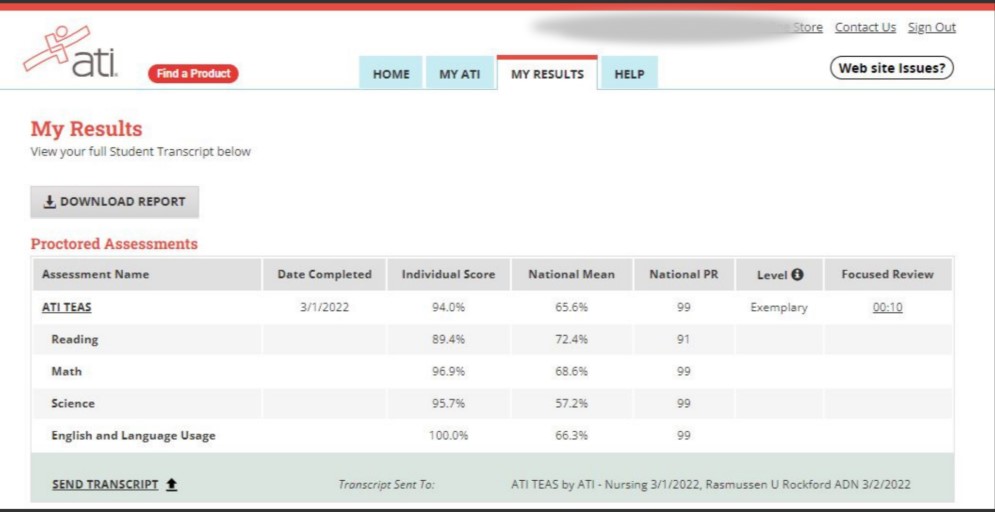The height and width of the screenshot is (512, 995).
Task: Click the Reading score 89.4%
Action: (x=448, y=339)
